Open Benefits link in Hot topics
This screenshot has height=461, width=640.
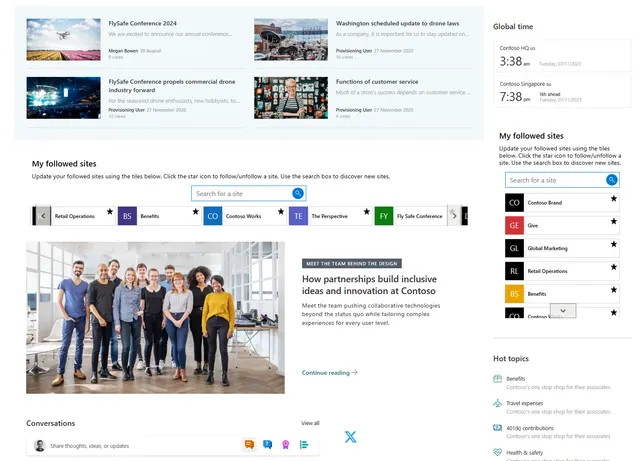coord(516,379)
